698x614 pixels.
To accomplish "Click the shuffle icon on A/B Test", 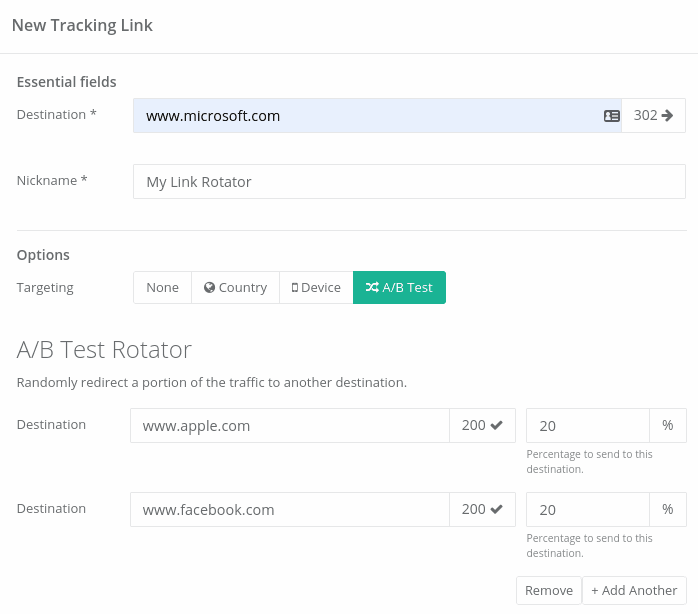I will (372, 288).
